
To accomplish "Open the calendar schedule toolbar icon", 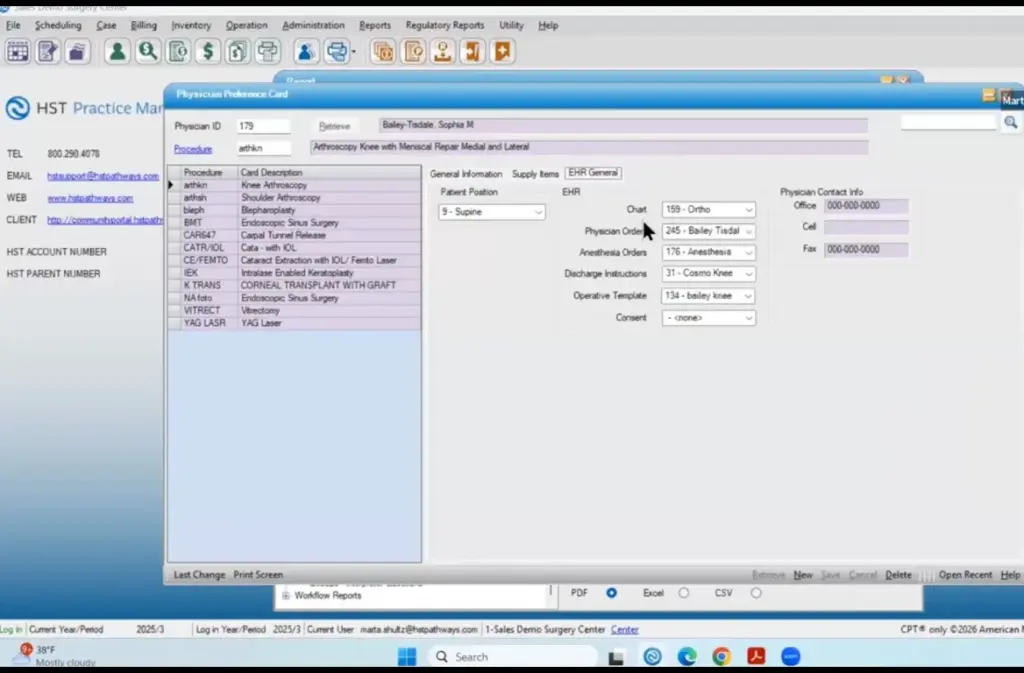I will tap(18, 52).
